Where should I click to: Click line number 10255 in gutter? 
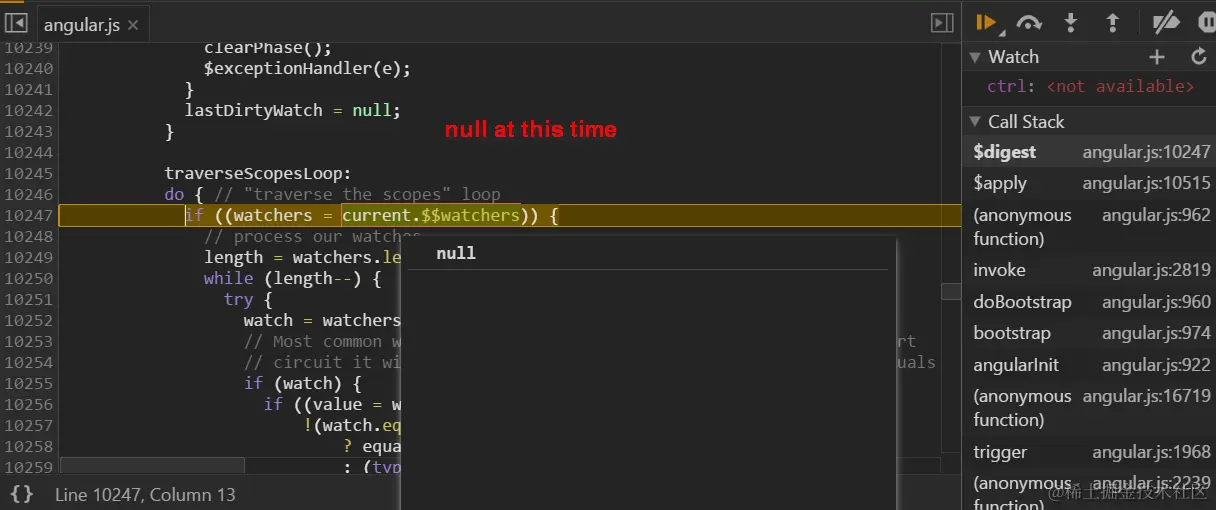tap(28, 383)
